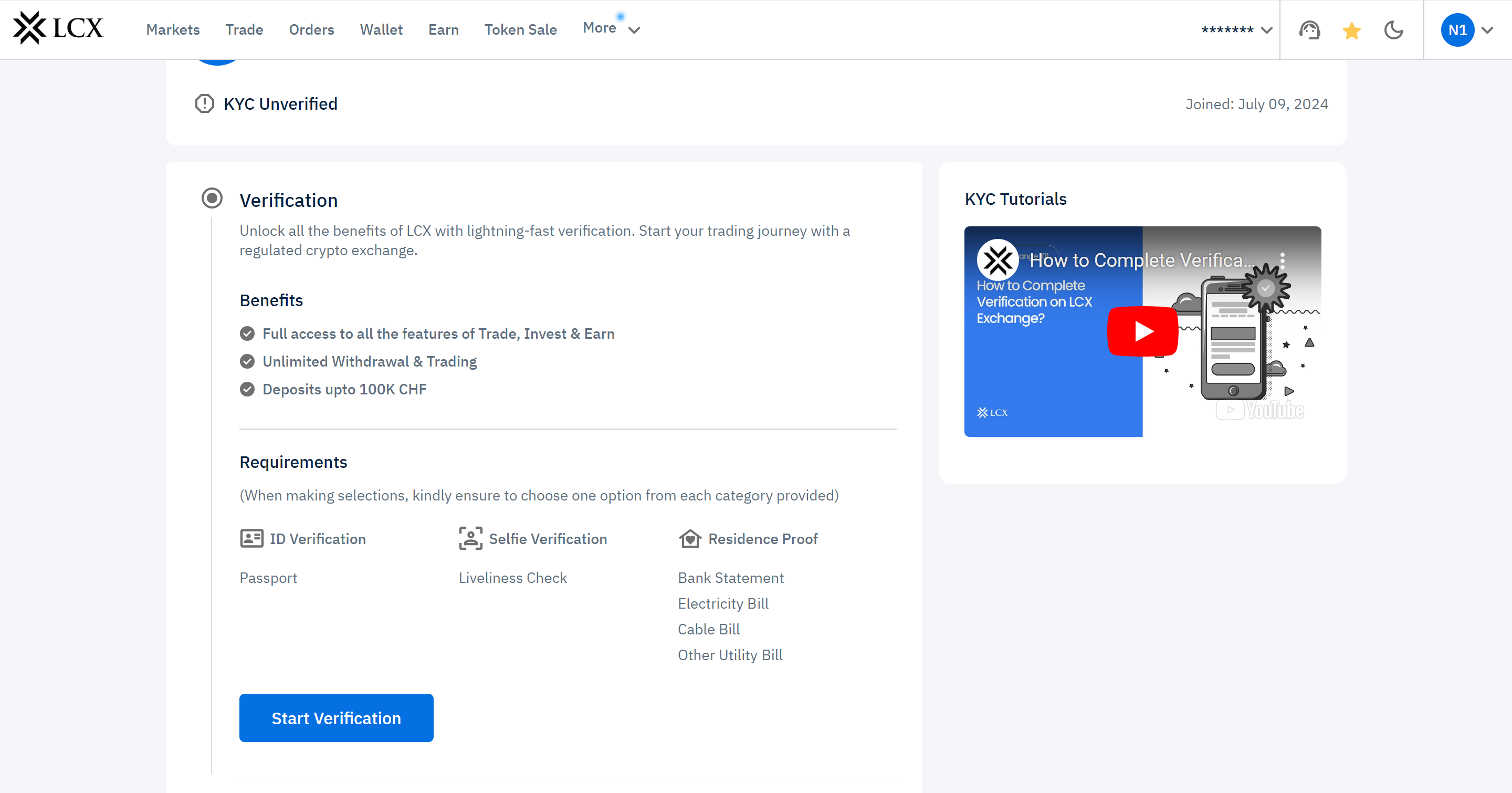Play the KYC tutorial YouTube video
This screenshot has height=793, width=1512.
[x=1142, y=331]
